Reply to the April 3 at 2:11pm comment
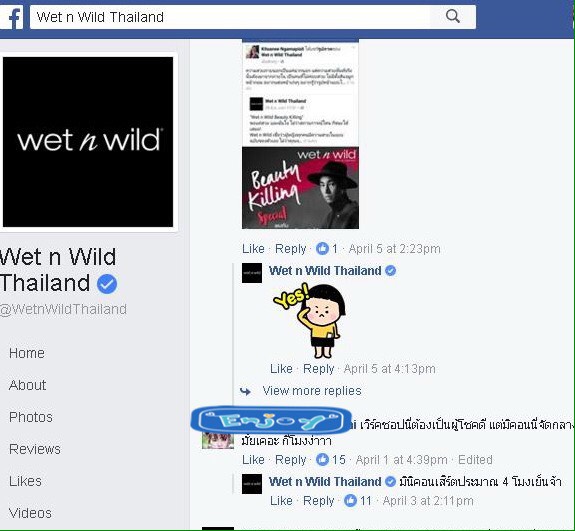 [318, 501]
